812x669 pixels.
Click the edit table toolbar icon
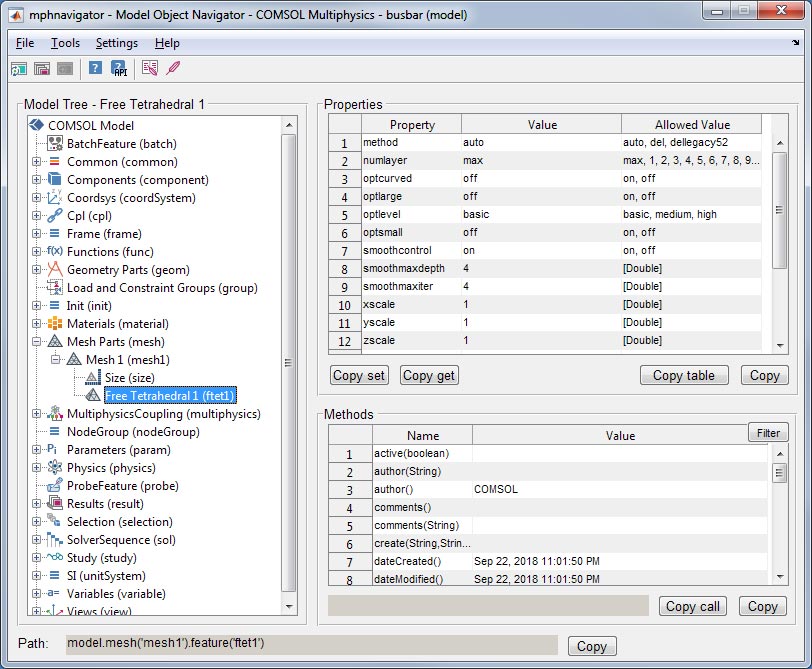150,69
